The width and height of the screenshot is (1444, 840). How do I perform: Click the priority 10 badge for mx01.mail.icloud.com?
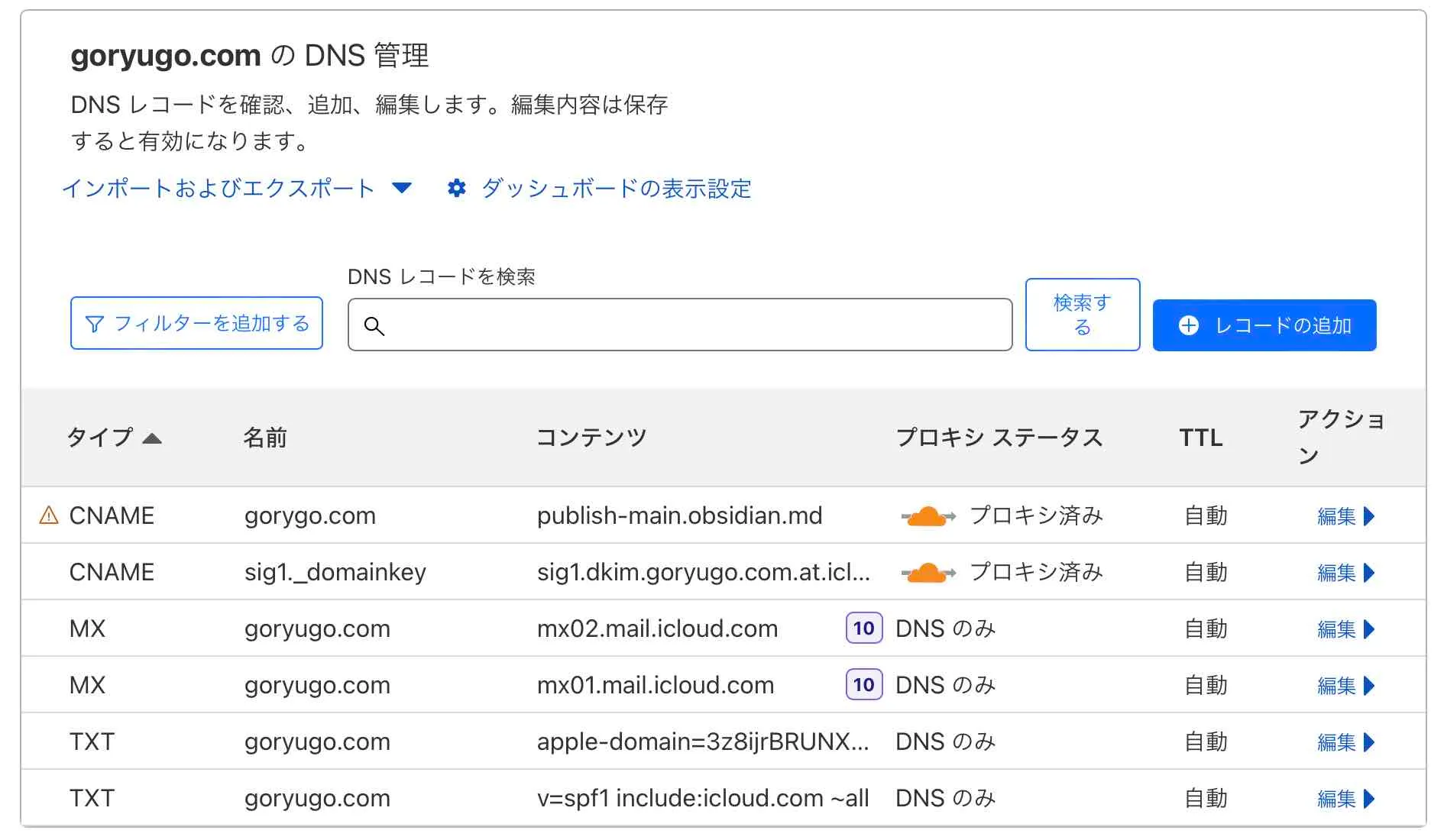point(864,685)
